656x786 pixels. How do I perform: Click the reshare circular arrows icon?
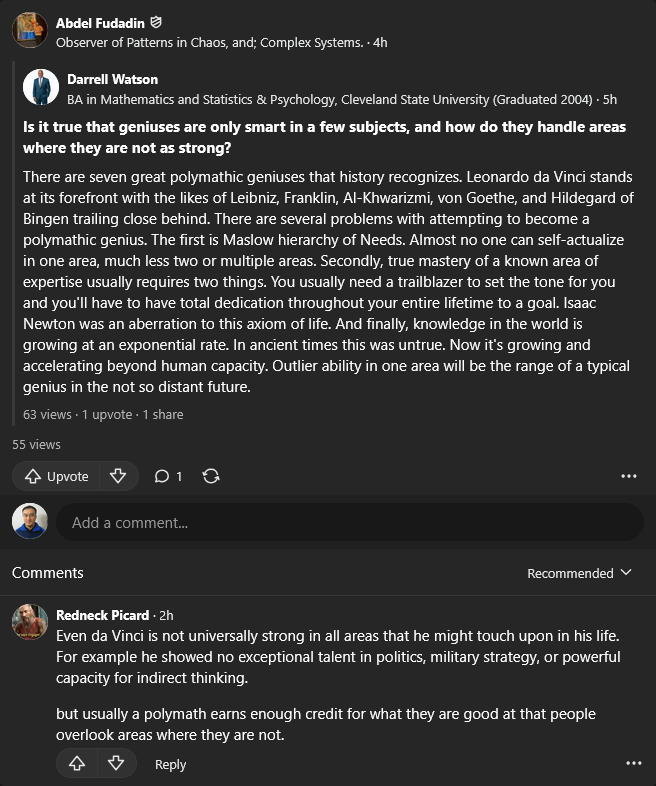click(x=211, y=476)
